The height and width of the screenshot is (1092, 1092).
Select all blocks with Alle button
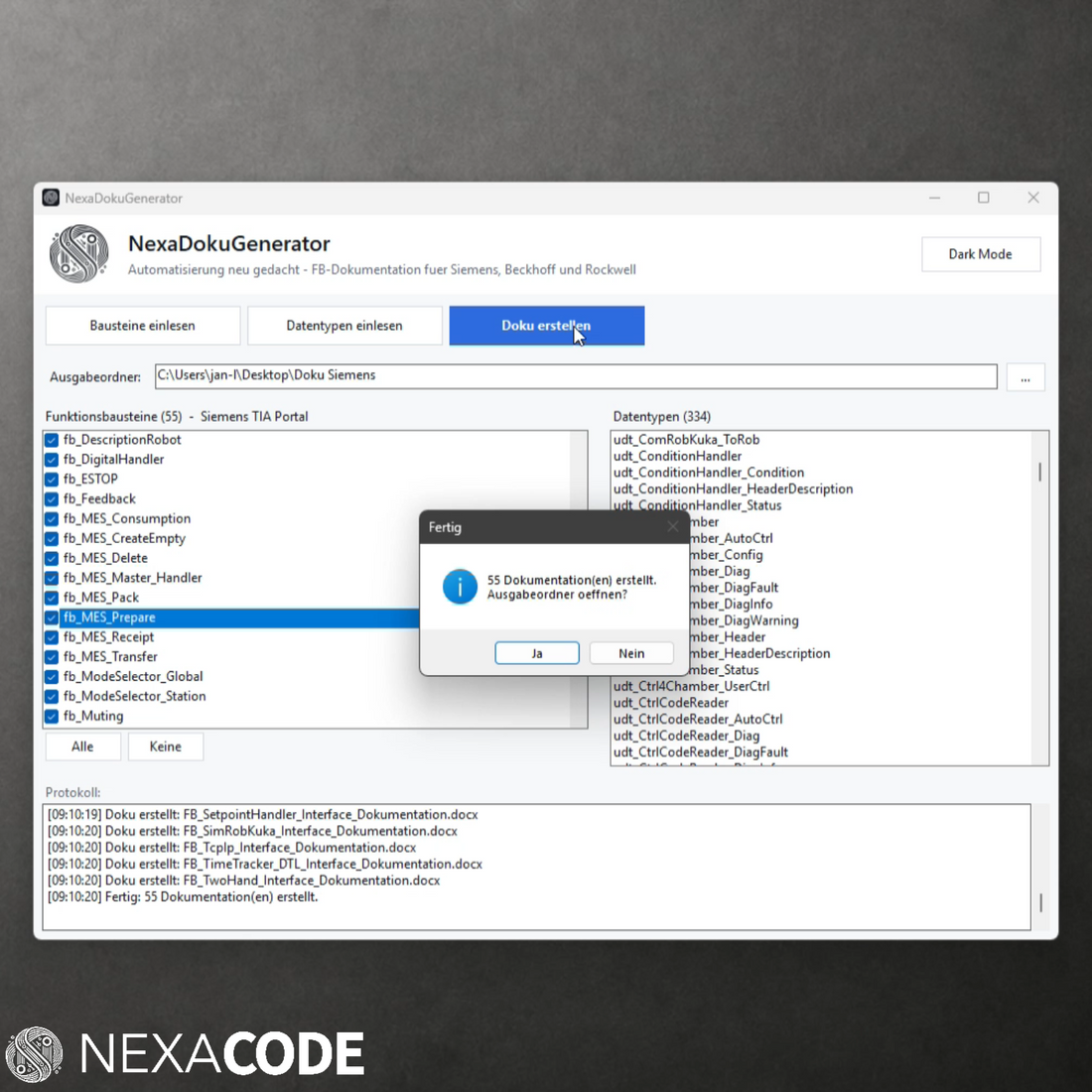(82, 747)
